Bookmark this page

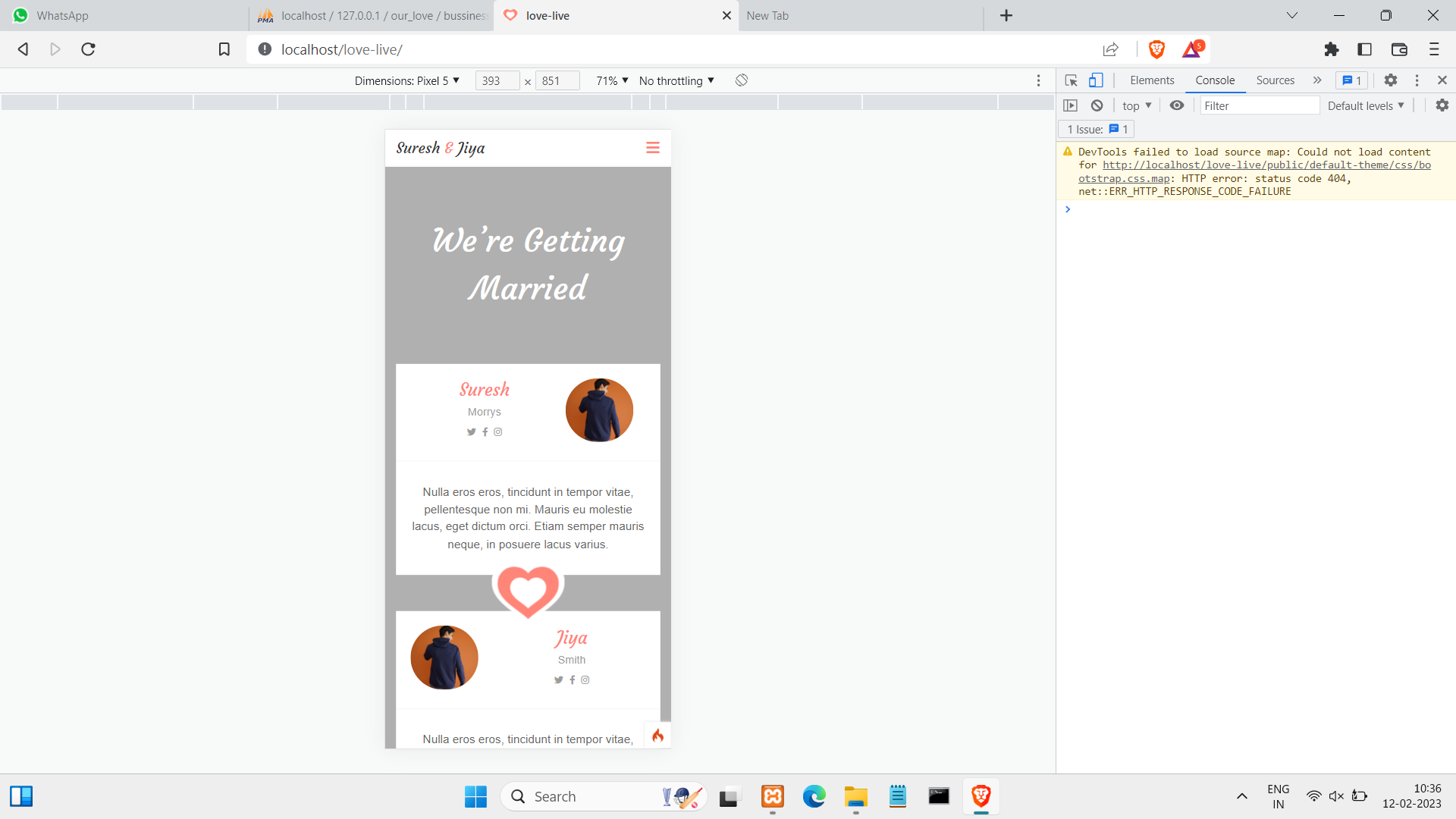click(x=224, y=49)
